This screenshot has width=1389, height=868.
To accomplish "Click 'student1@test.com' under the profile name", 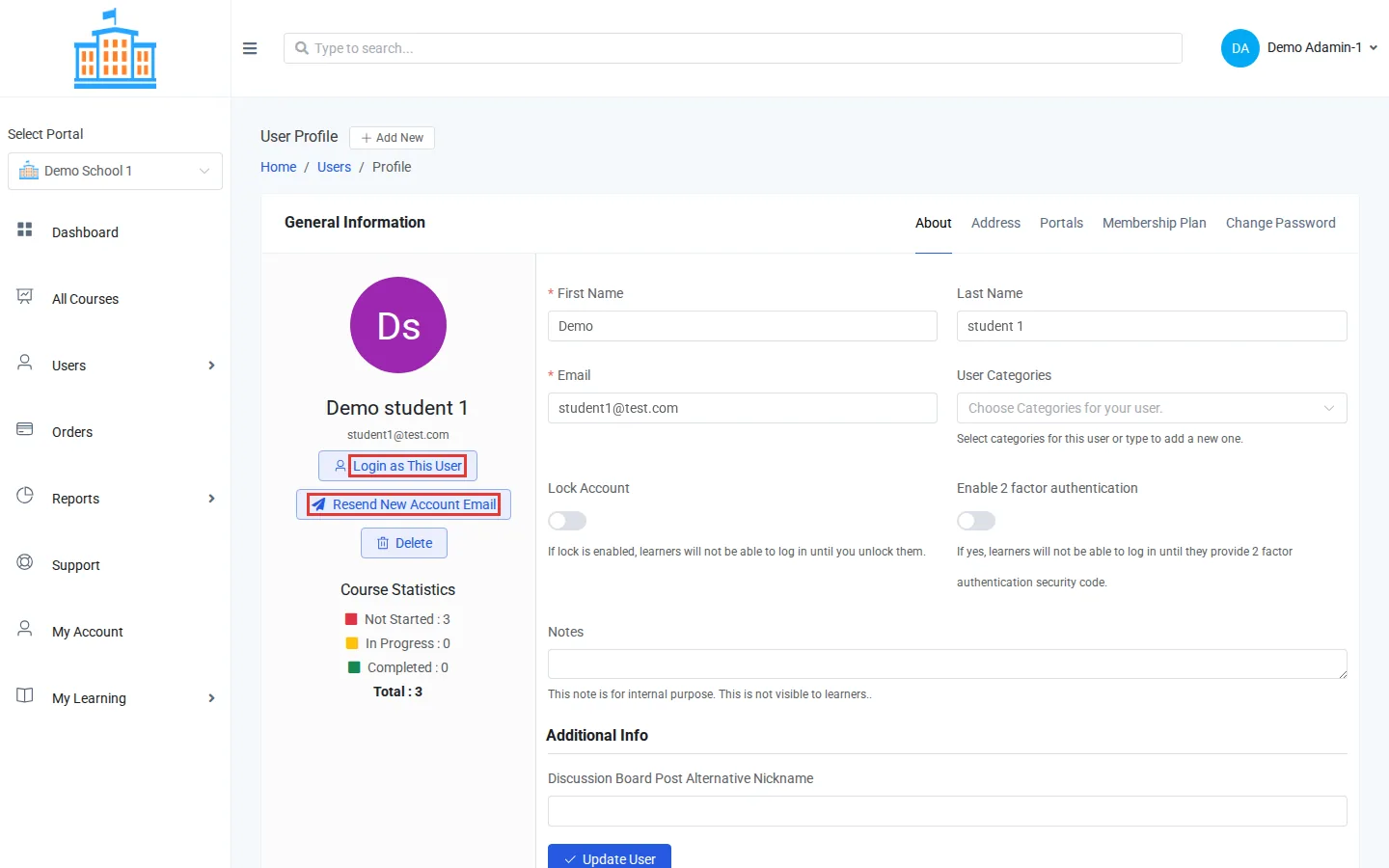I will point(398,435).
